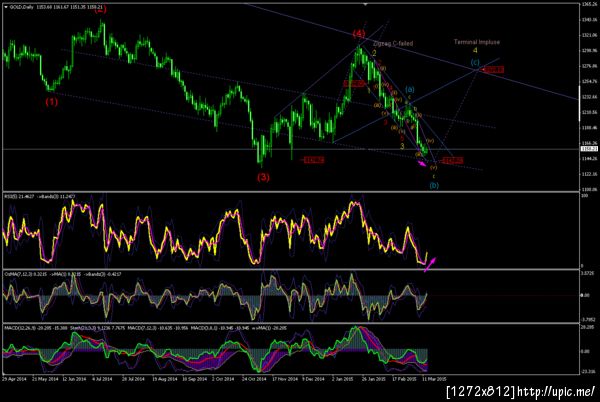Click the 1158.21 current price label on axis
This screenshot has height=402, width=600.
point(589,148)
